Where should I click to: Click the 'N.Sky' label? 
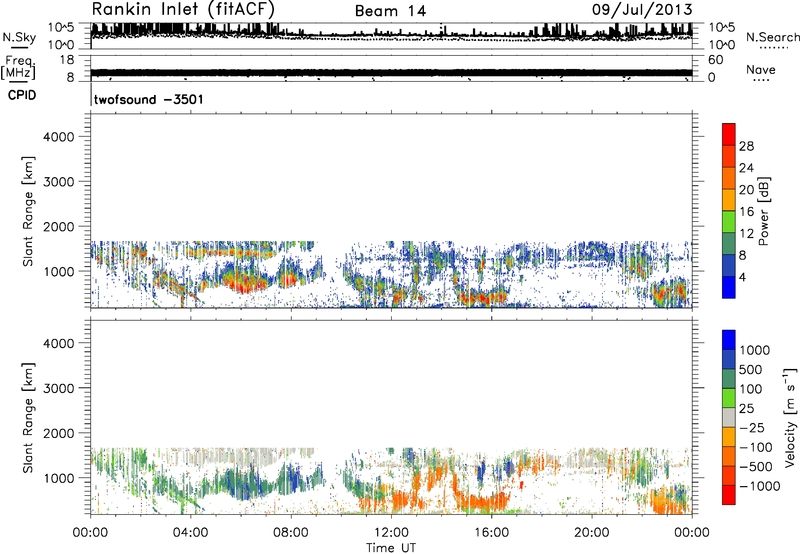pos(19,37)
